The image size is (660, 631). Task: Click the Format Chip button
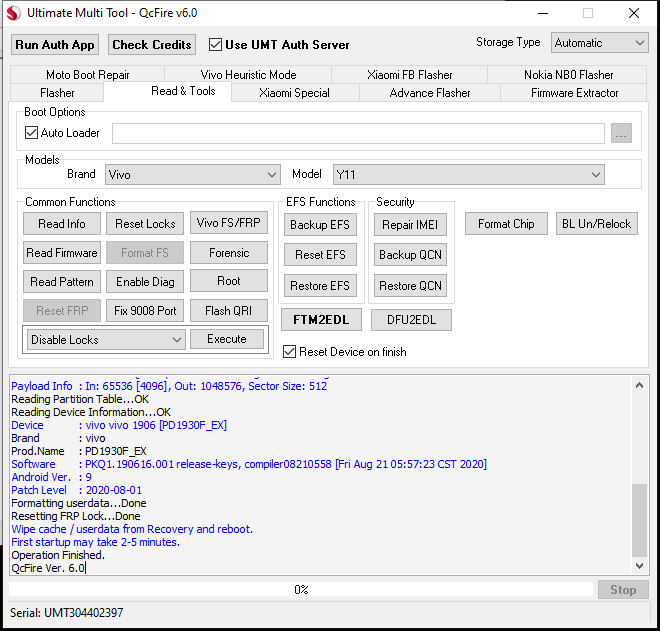click(506, 224)
